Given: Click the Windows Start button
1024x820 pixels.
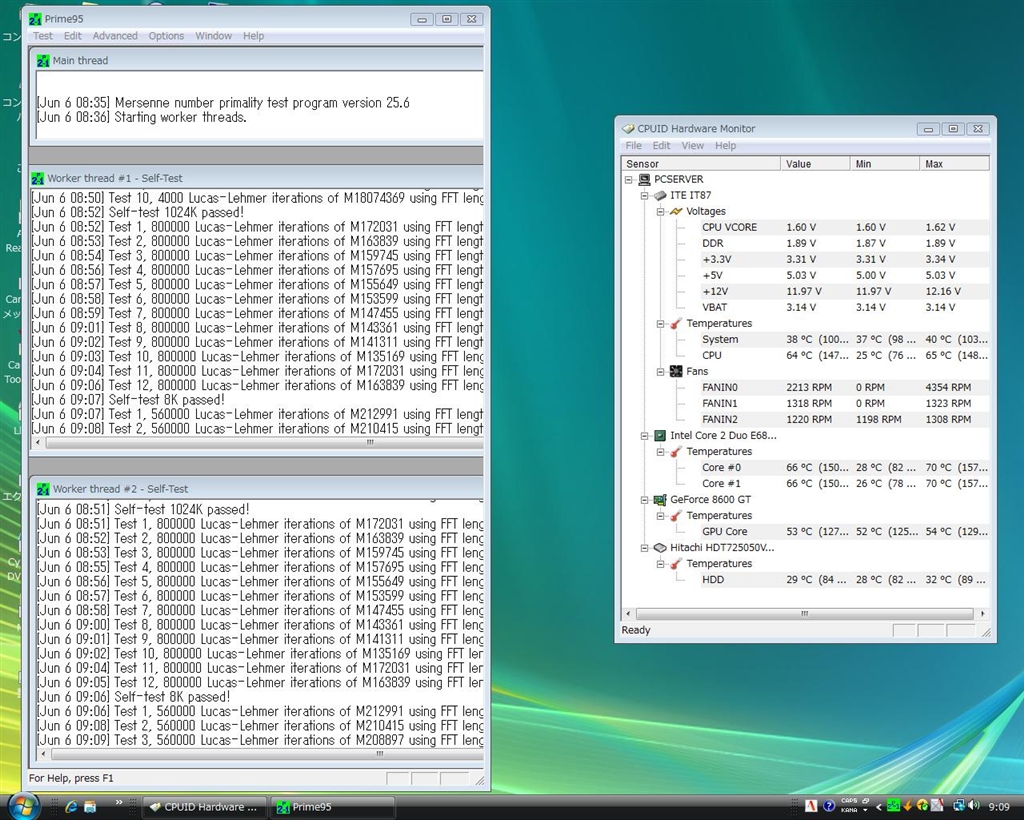Looking at the screenshot, I should [23, 805].
